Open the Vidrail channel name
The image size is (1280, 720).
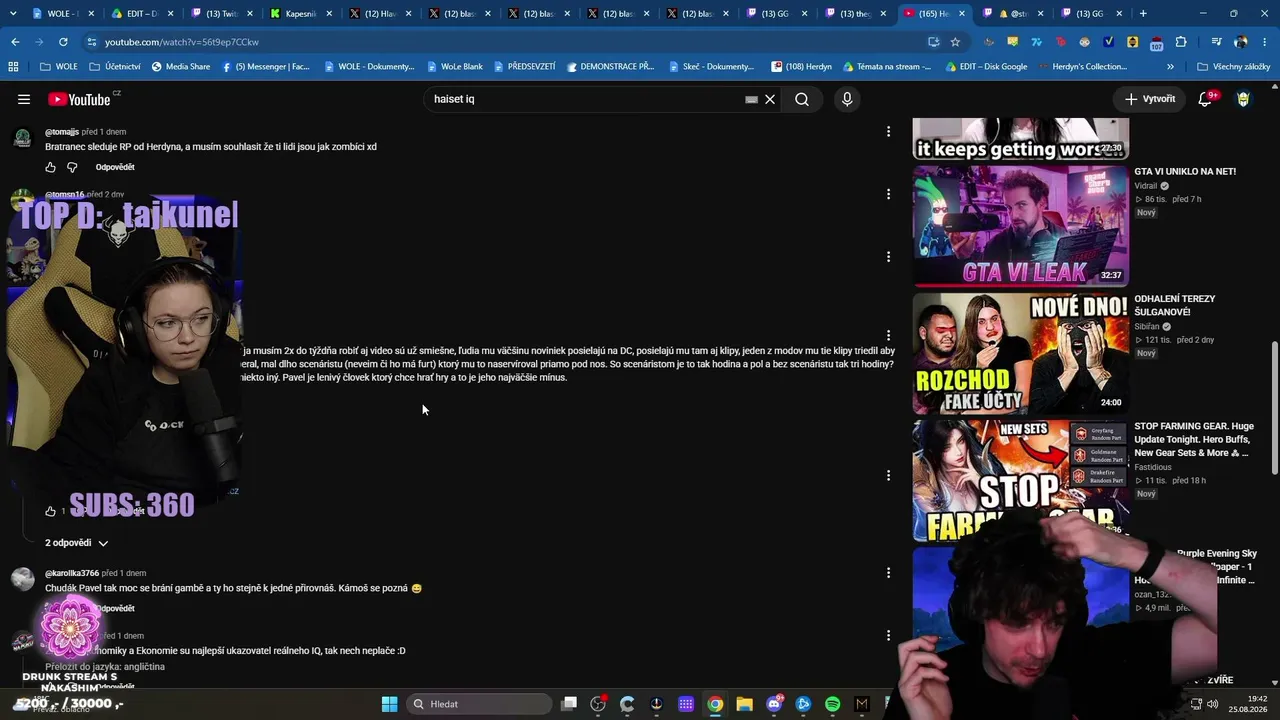[x=1145, y=186]
